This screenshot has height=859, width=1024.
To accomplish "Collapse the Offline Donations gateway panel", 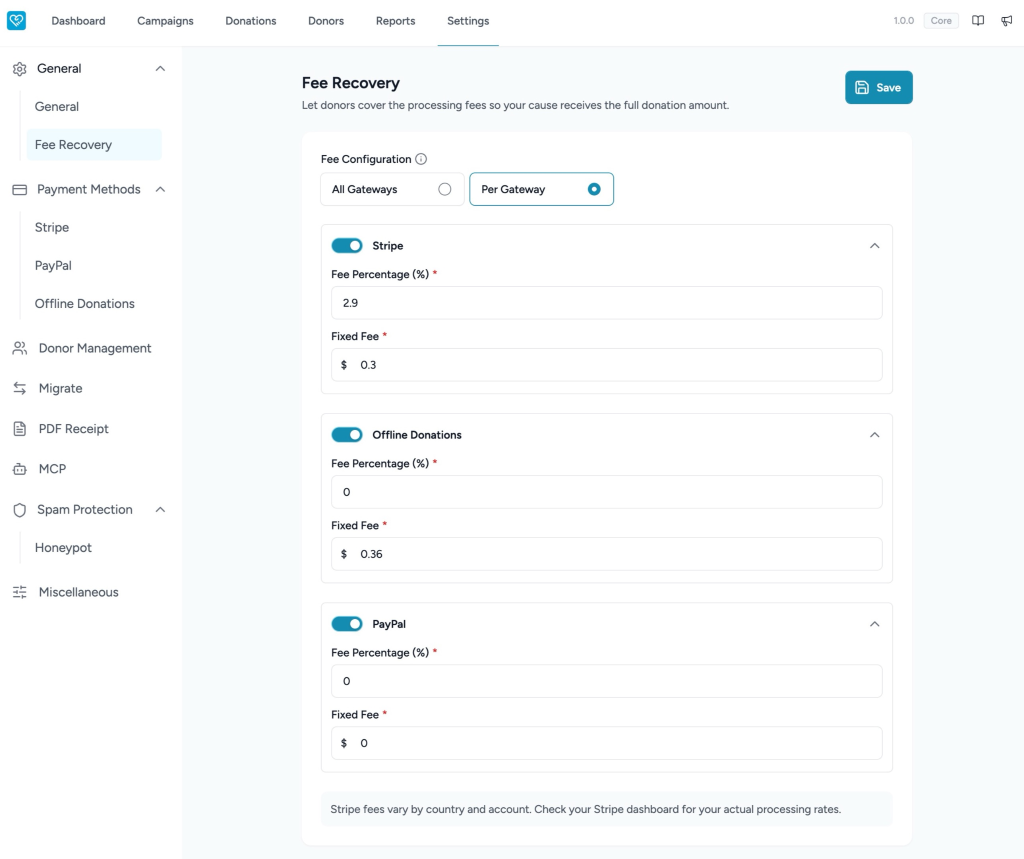I will [x=874, y=435].
